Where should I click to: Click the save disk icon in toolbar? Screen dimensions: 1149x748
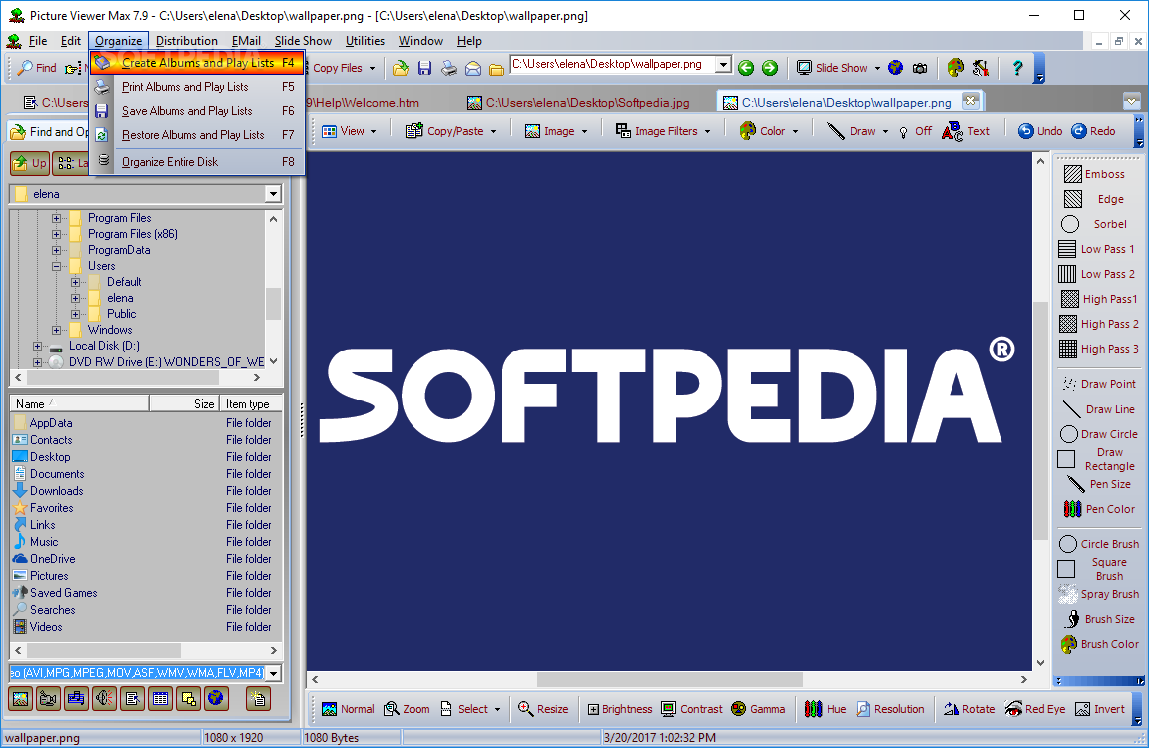(x=424, y=68)
